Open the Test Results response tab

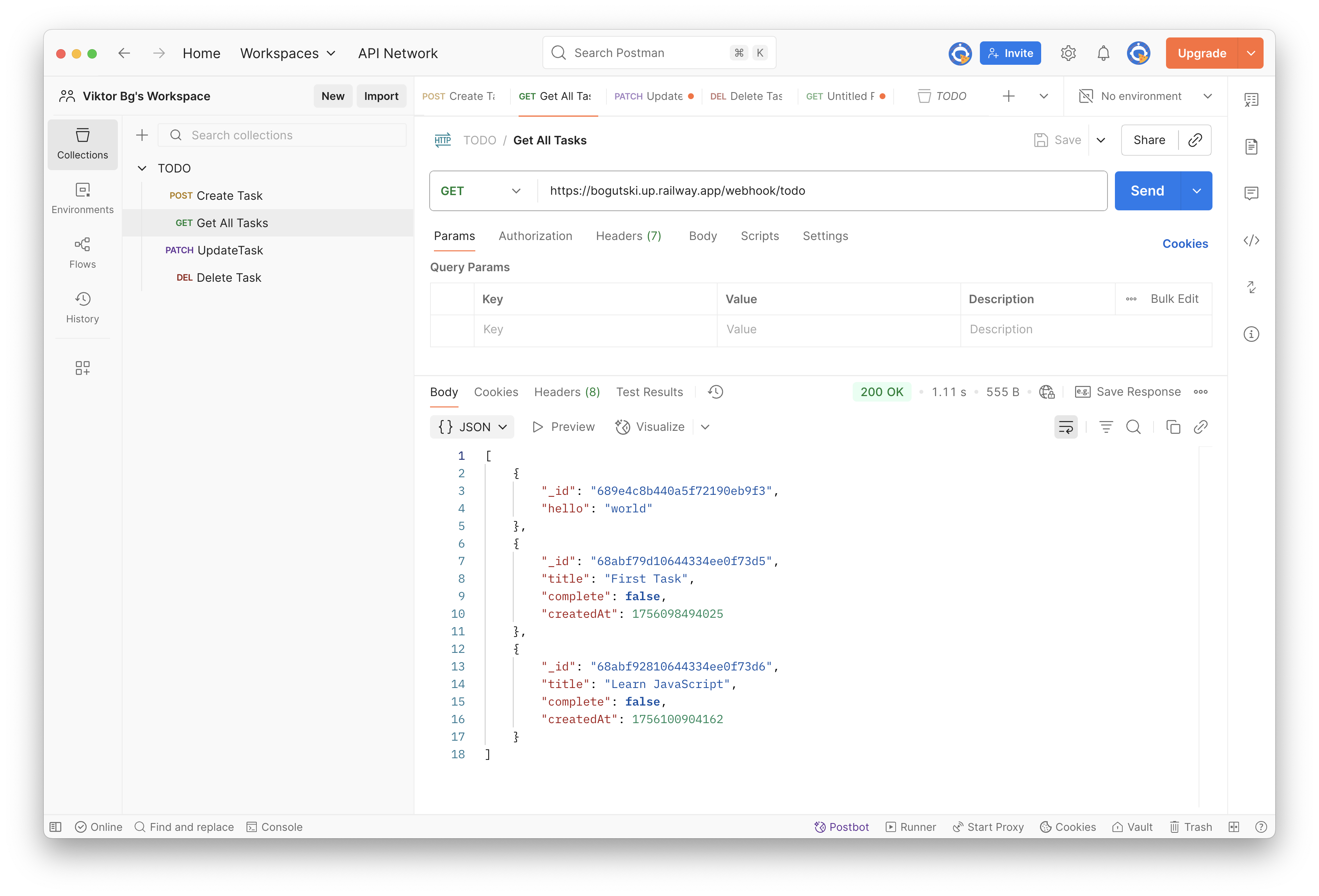[x=649, y=392]
